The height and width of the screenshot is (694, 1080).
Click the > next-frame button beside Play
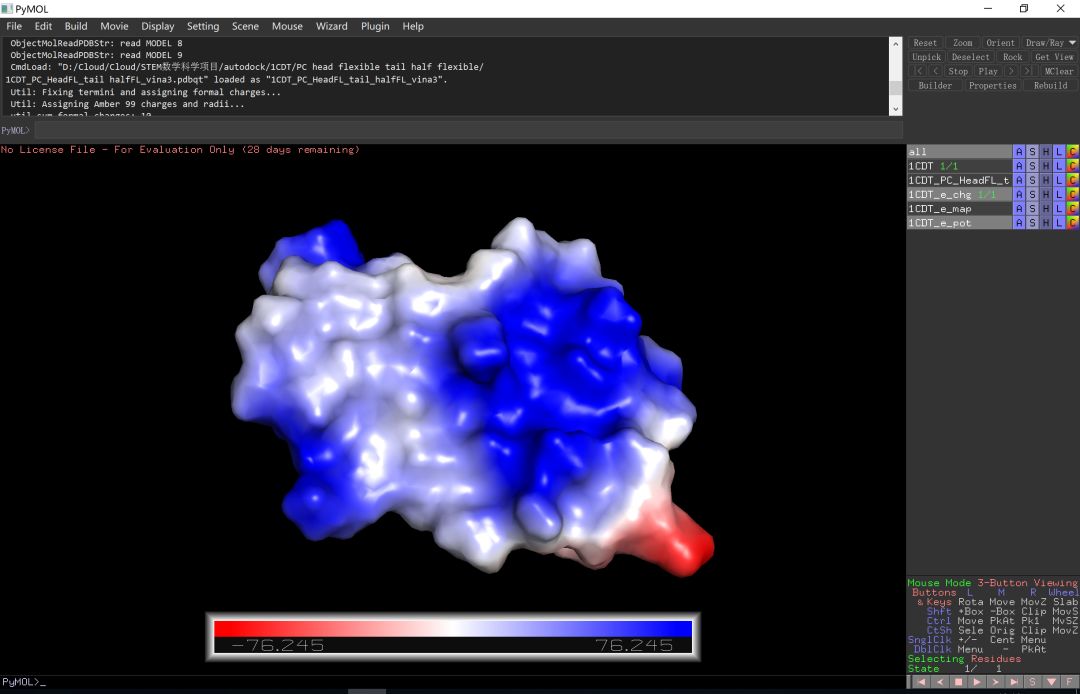1011,71
